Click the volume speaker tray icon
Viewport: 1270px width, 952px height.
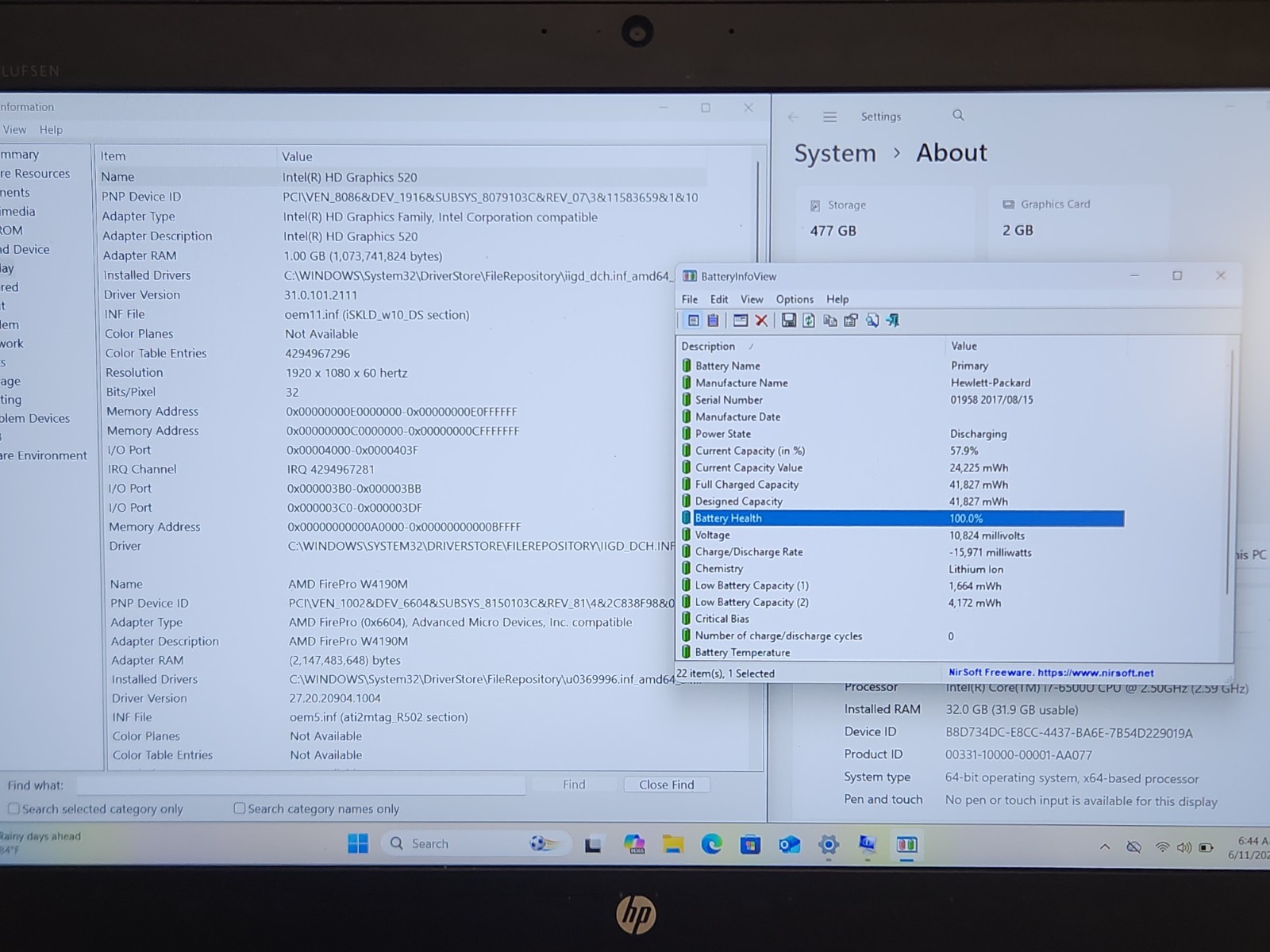pyautogui.click(x=1183, y=847)
